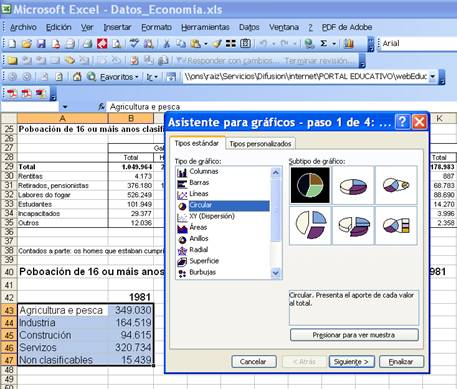Viewport: 457px width, 389px height.
Task: Click the yellow folder icon on the reviewing toolbar
Action: coord(12,60)
